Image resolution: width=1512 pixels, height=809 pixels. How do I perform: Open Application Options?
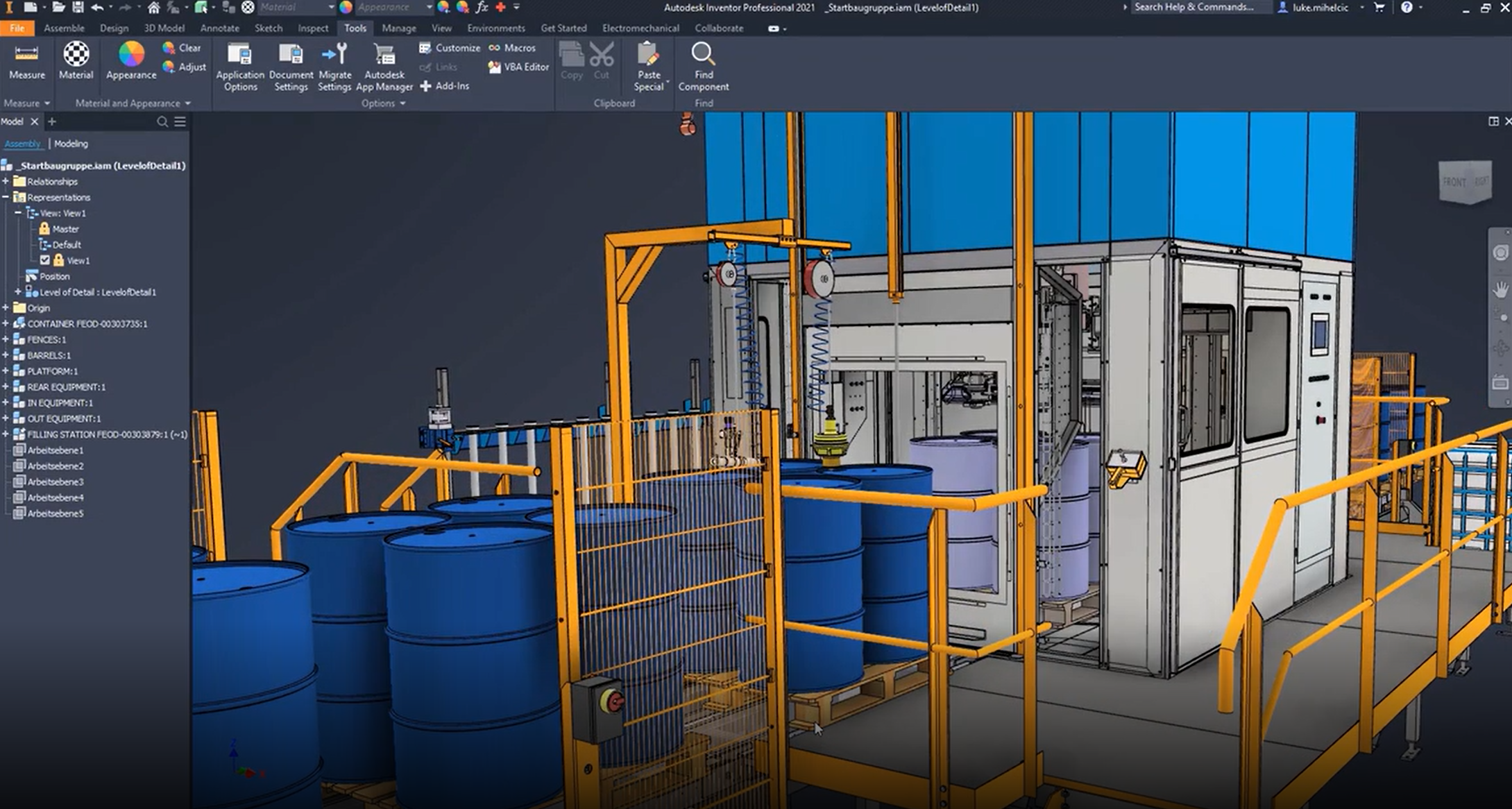coord(240,54)
